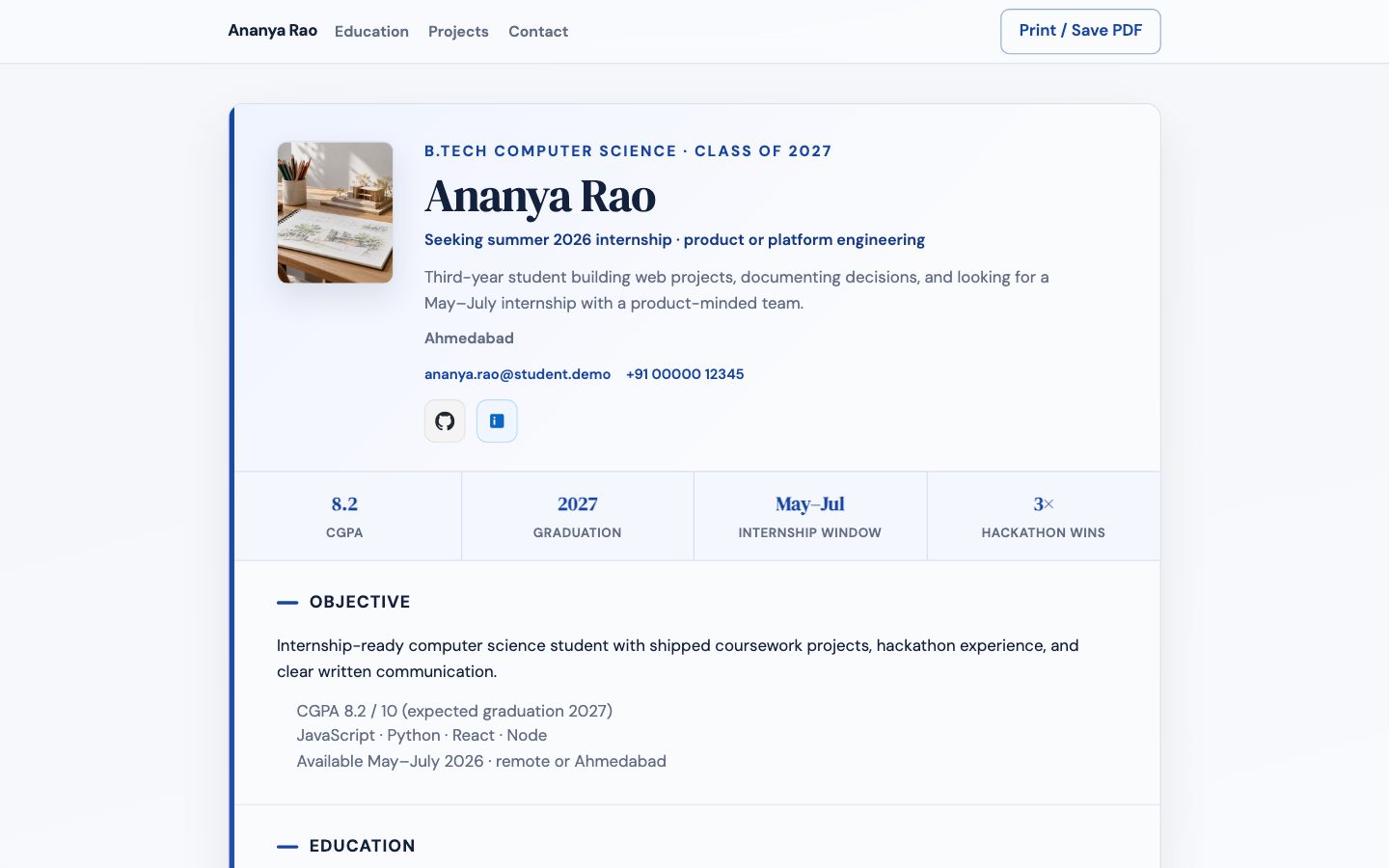Click the Available May–July 2026 line
Viewport: 1389px width, 868px height.
(x=481, y=761)
